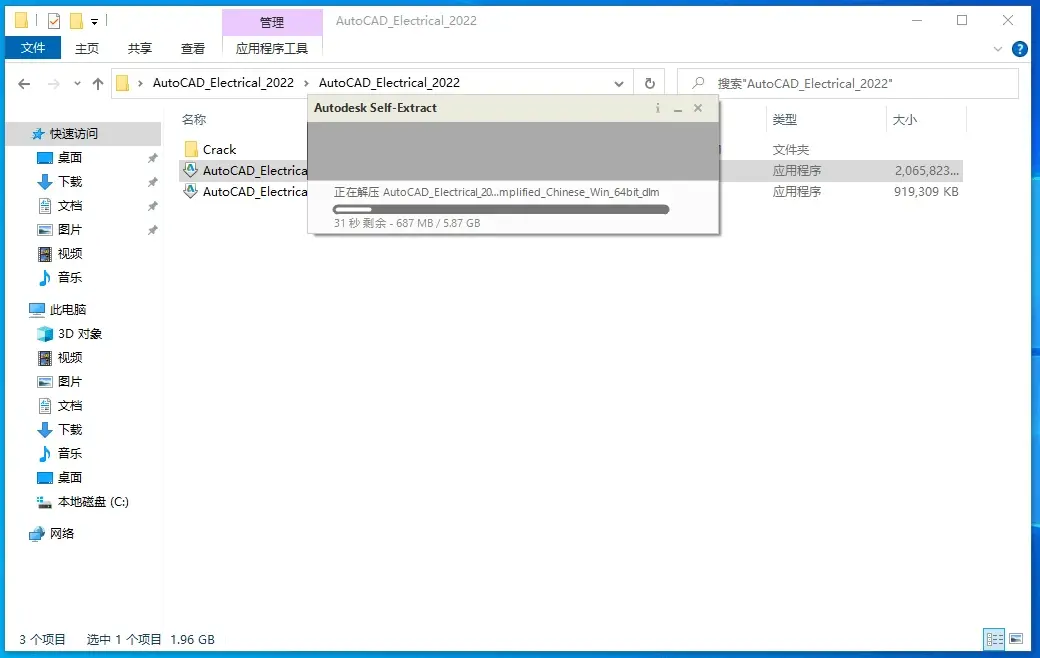Click the 2,065,823 size cell
The height and width of the screenshot is (658, 1040).
pyautogui.click(x=927, y=170)
